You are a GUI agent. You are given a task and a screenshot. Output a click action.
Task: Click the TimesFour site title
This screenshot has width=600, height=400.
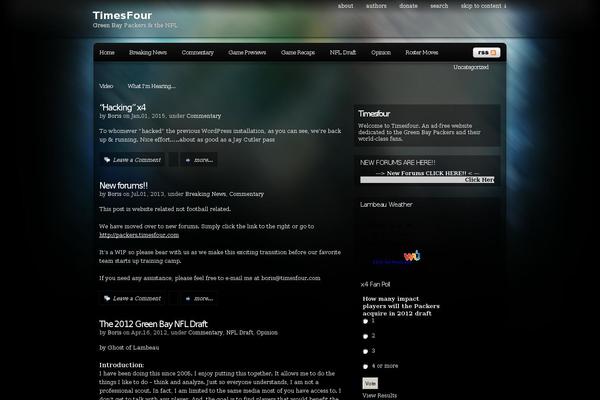pyautogui.click(x=122, y=15)
